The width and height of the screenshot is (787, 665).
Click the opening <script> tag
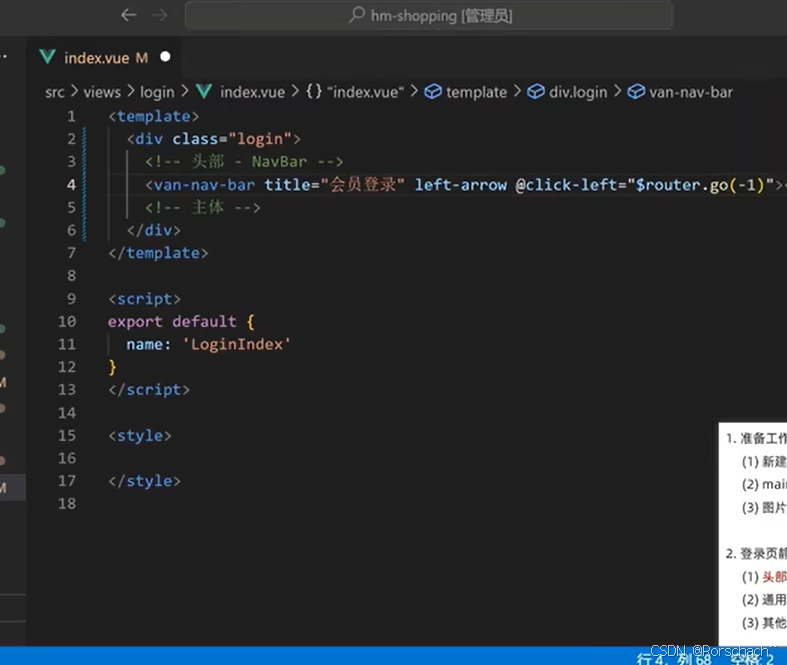(x=145, y=299)
